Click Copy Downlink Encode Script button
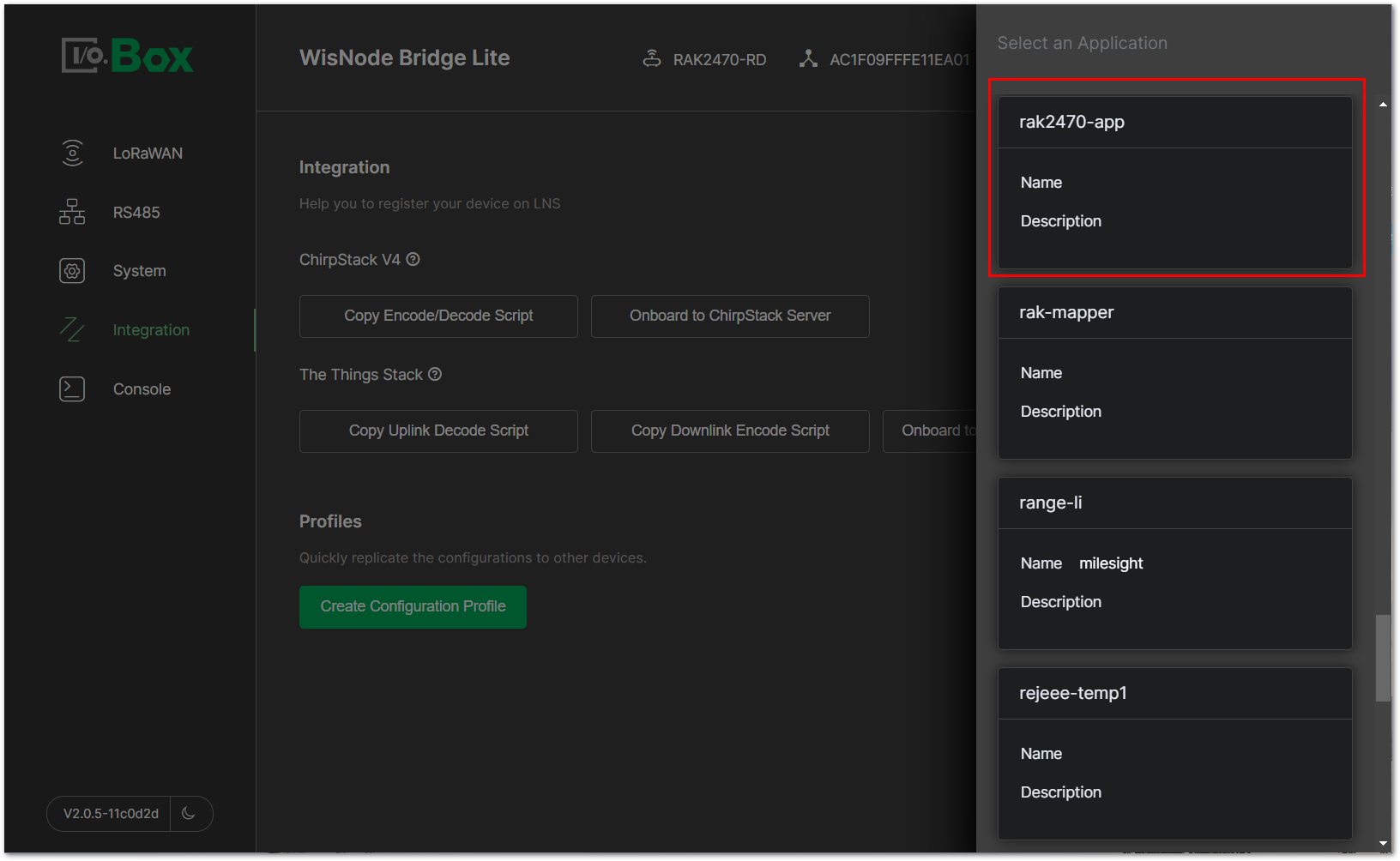Screen dimensions: 1400x861 (x=730, y=430)
